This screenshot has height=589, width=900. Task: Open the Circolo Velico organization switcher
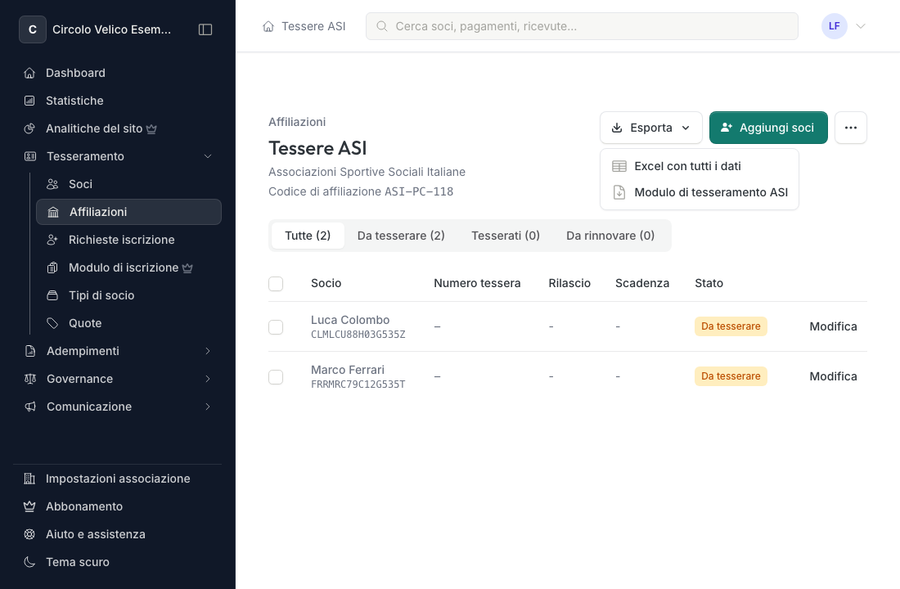96,29
